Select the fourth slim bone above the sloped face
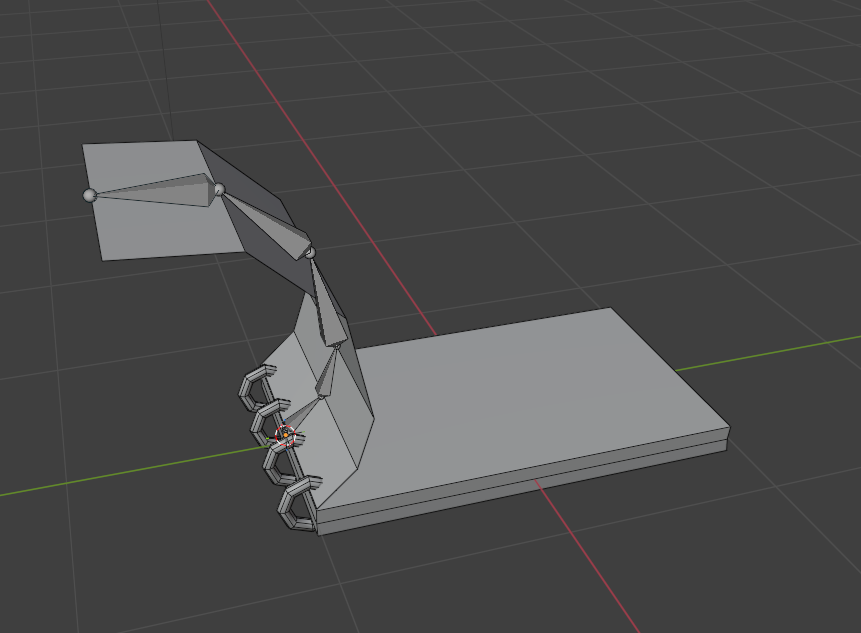The width and height of the screenshot is (861, 633). click(x=329, y=372)
